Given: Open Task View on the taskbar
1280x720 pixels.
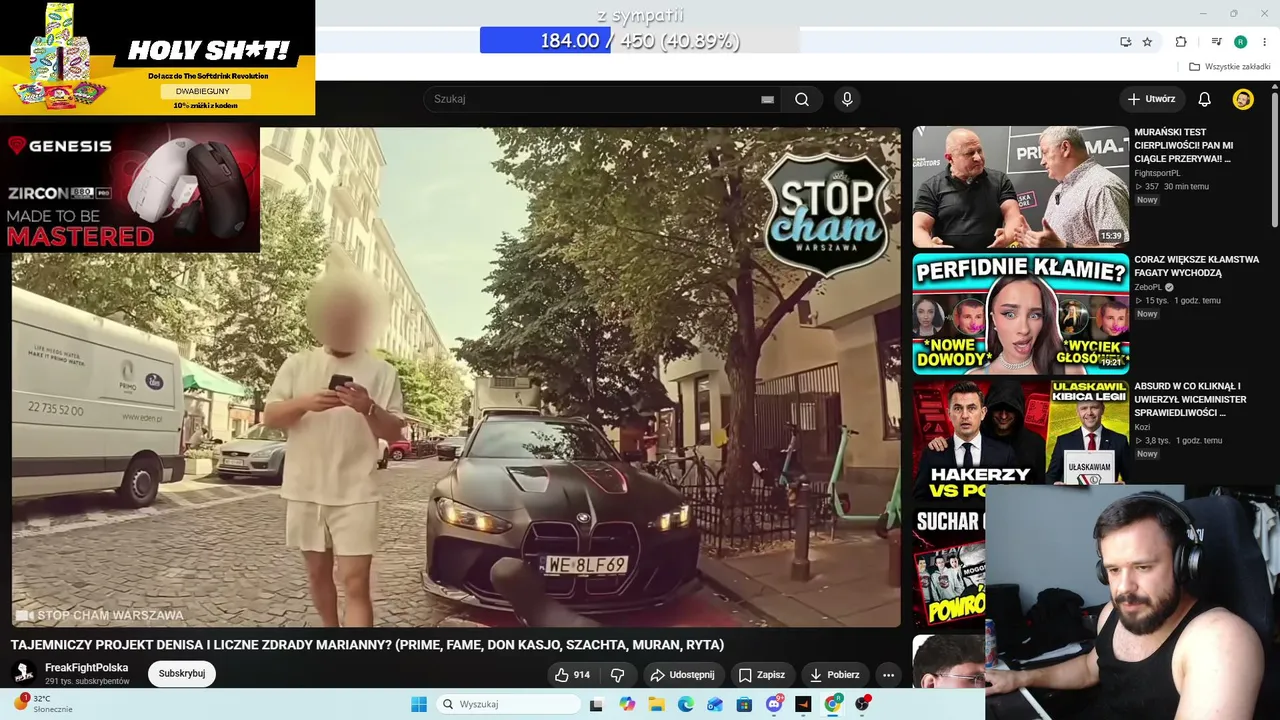Looking at the screenshot, I should coord(597,704).
